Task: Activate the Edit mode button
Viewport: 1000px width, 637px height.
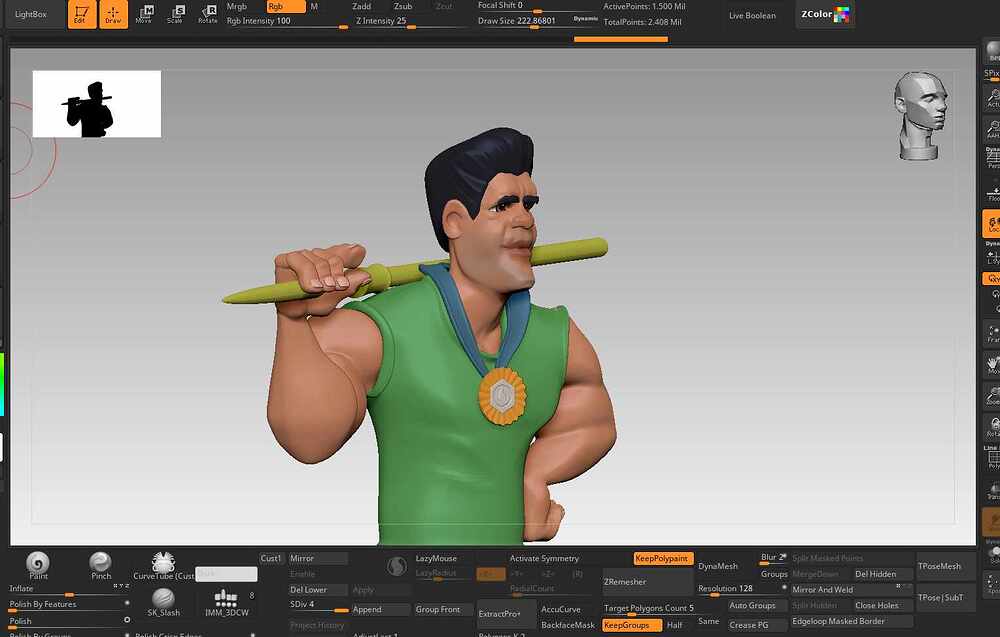Action: pos(82,14)
